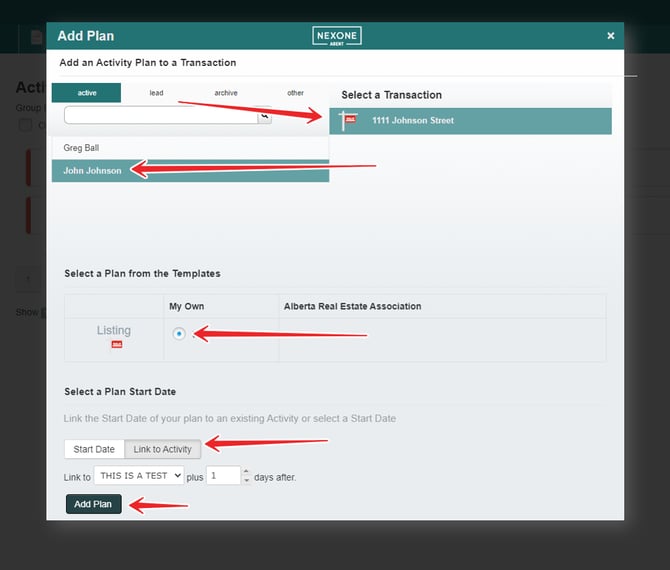
Task: Click the Listing sale sign icon
Action: (116, 345)
